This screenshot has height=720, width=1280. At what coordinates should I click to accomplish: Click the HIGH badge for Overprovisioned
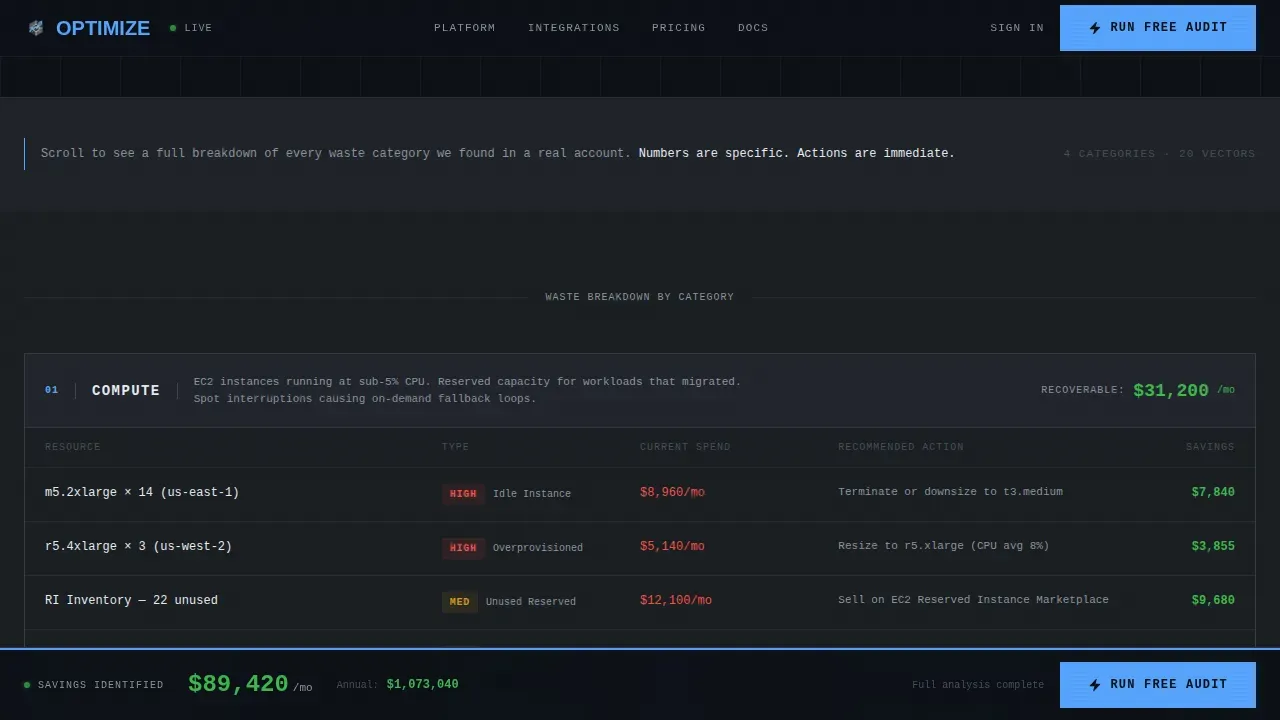point(463,548)
